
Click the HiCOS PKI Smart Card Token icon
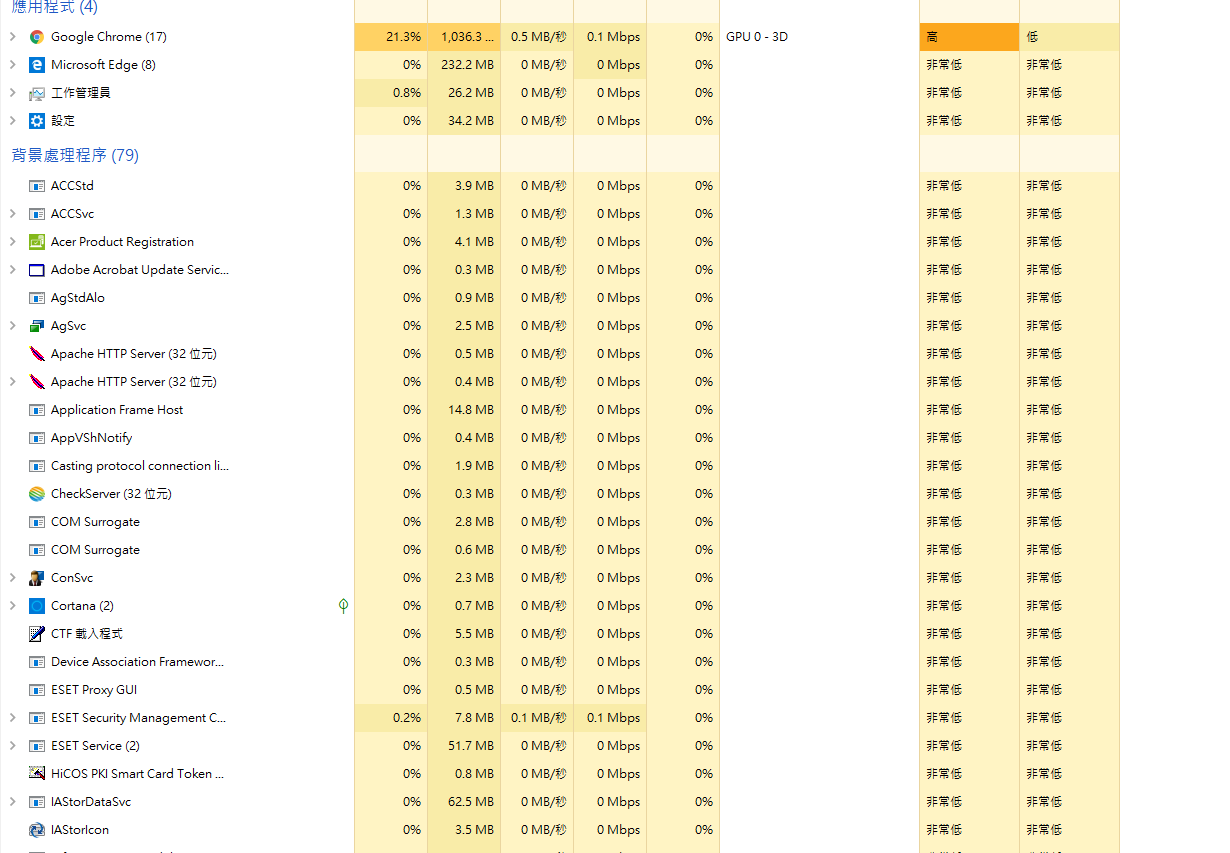point(37,774)
